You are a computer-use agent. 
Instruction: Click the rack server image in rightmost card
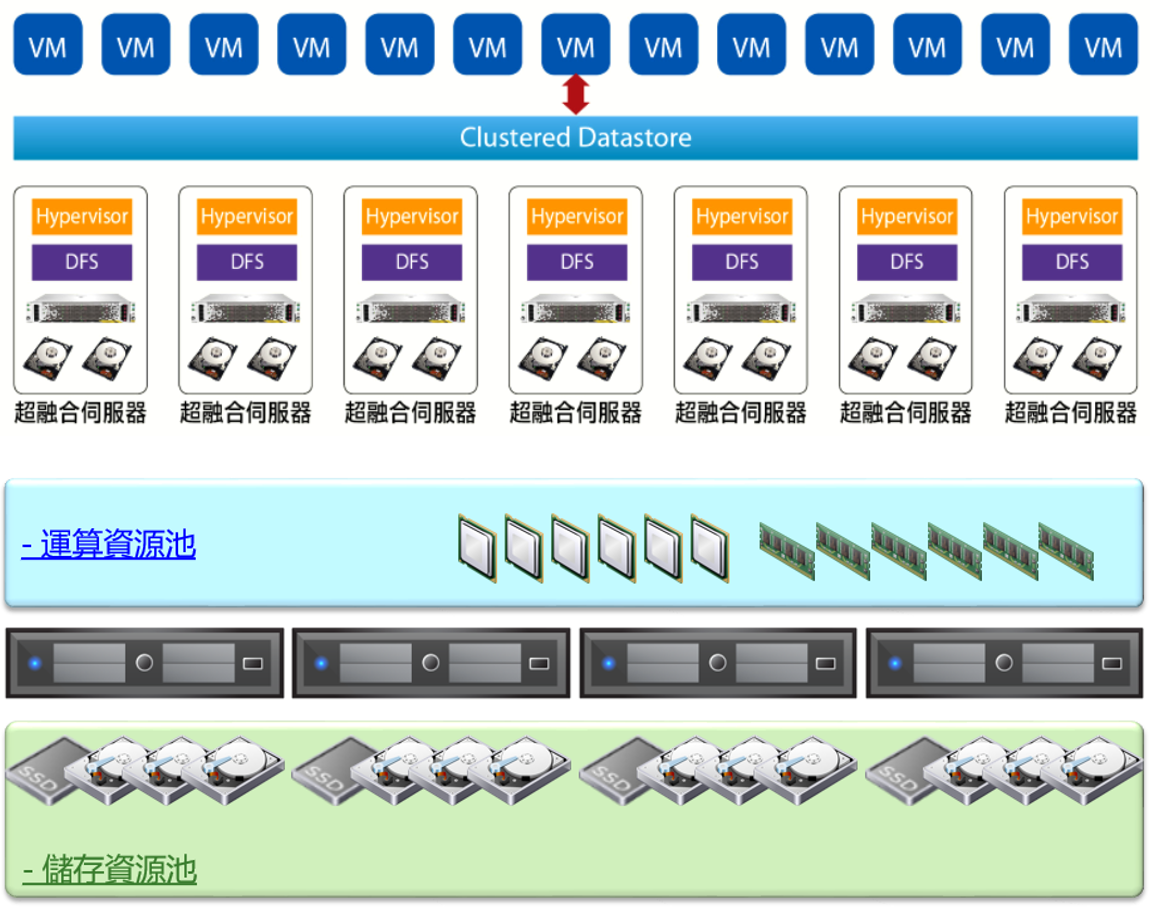(1071, 309)
